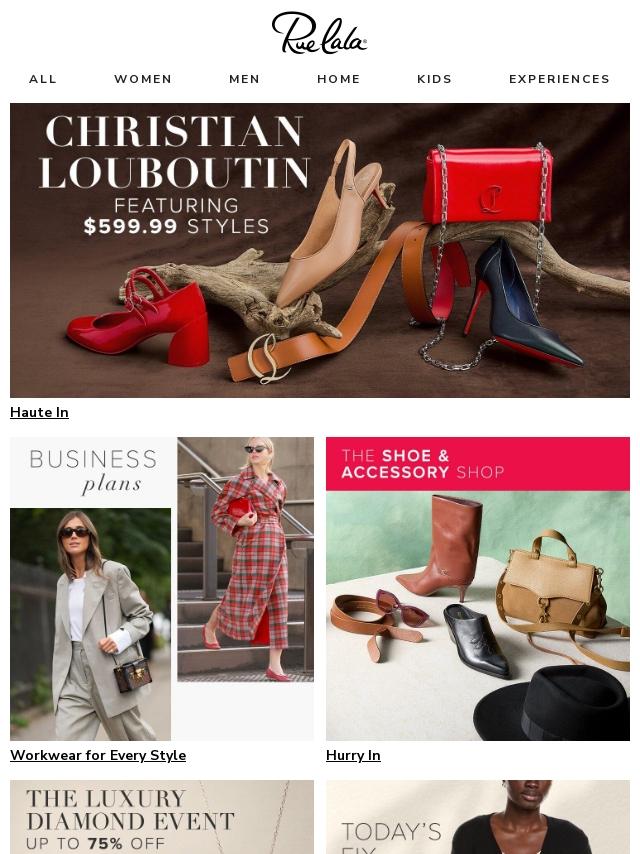This screenshot has width=640, height=854.
Task: Click the red Louboutin handbag in banner
Action: click(488, 185)
